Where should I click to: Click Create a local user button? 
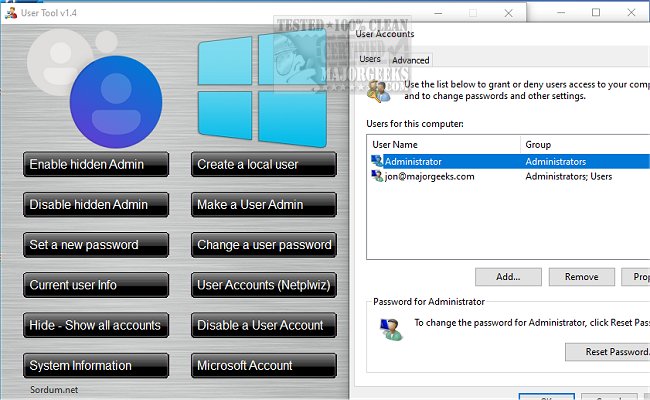point(264,165)
